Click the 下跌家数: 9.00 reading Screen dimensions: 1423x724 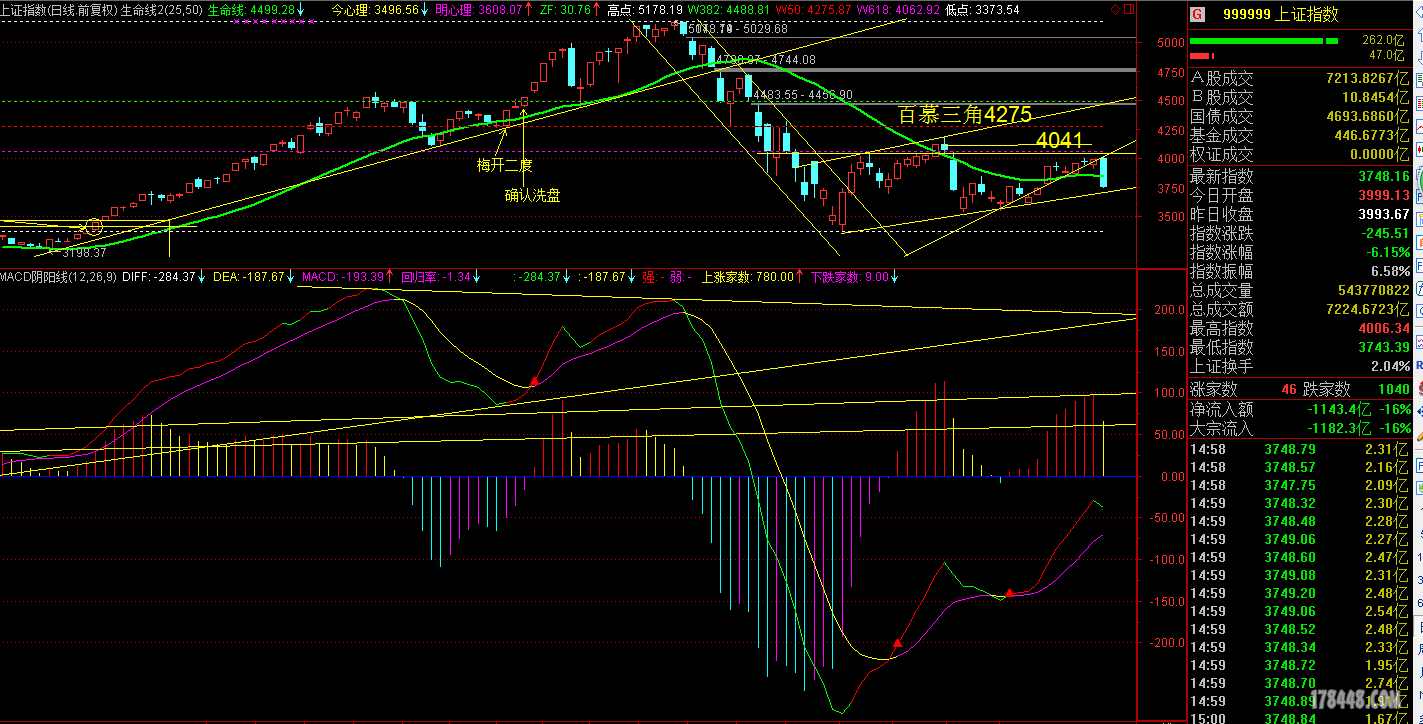[849, 276]
